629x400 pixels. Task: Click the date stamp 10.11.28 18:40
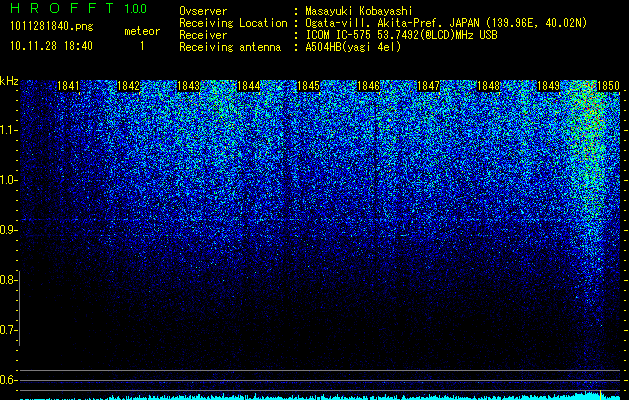click(x=51, y=46)
